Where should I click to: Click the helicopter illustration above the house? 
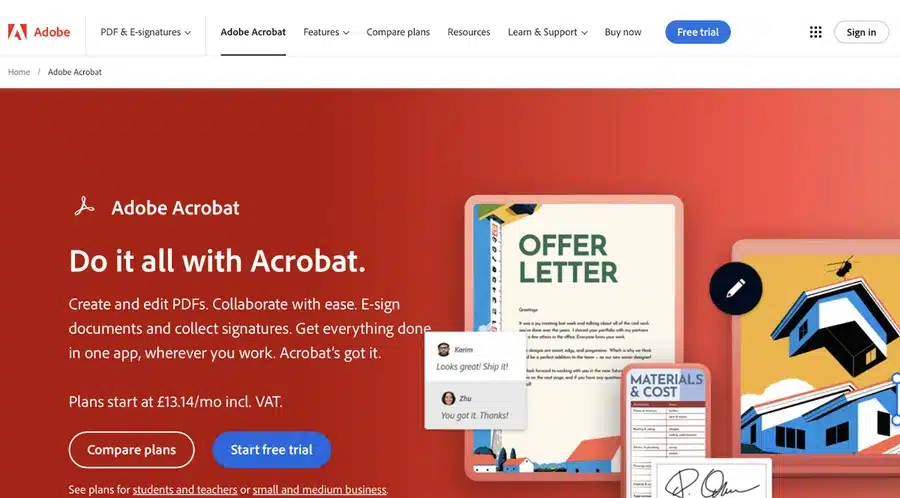841,267
